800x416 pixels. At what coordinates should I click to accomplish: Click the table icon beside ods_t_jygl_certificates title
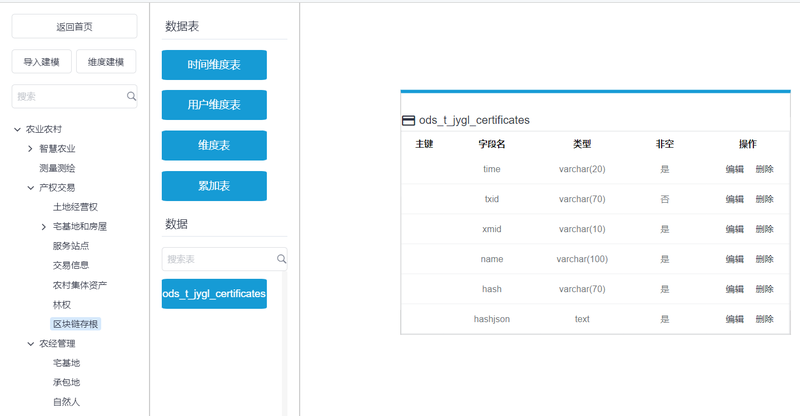click(409, 120)
